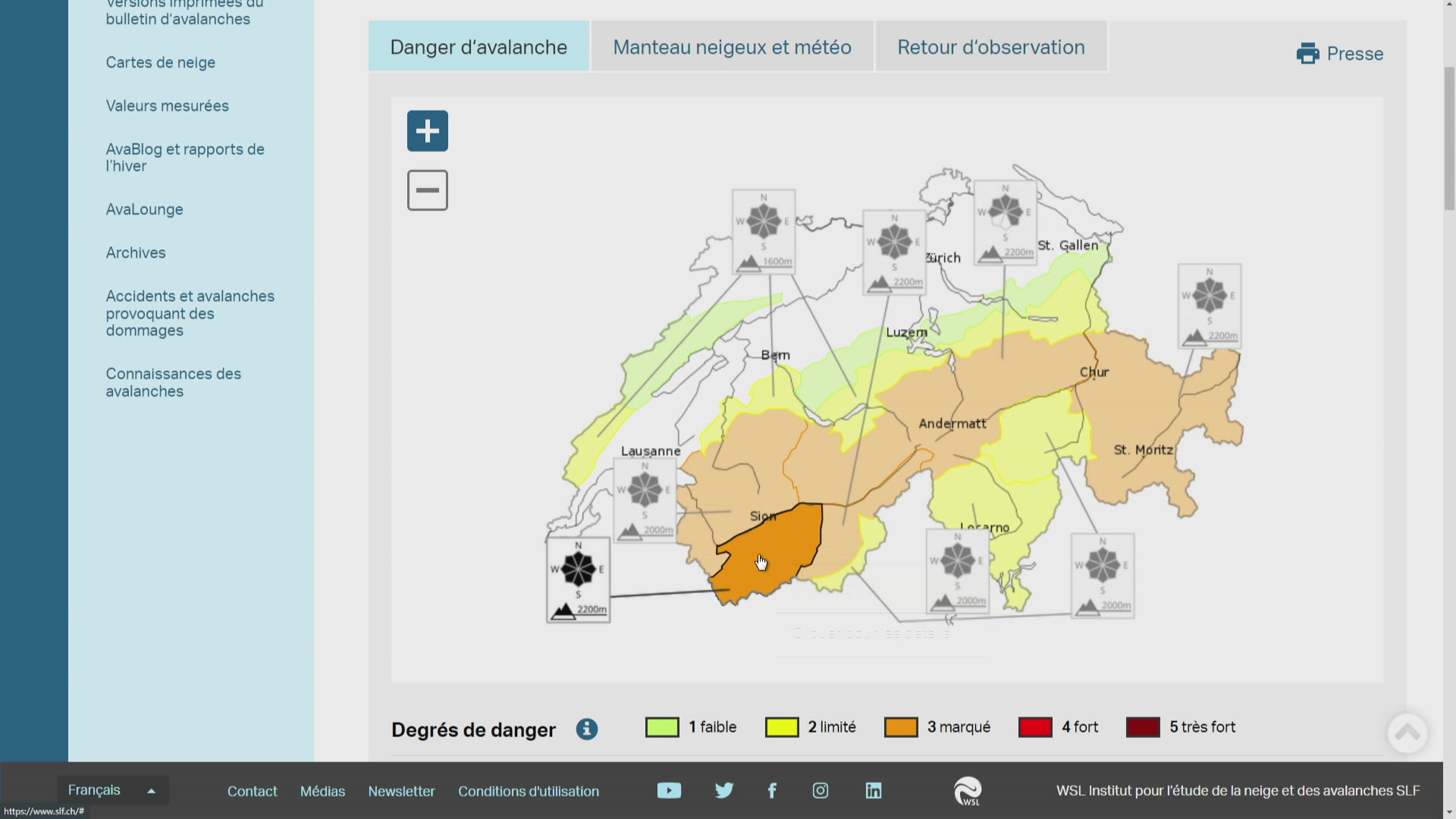Viewport: 1456px width, 819px height.
Task: Open AvaBlog et rapports de l'hiver
Action: click(x=185, y=158)
